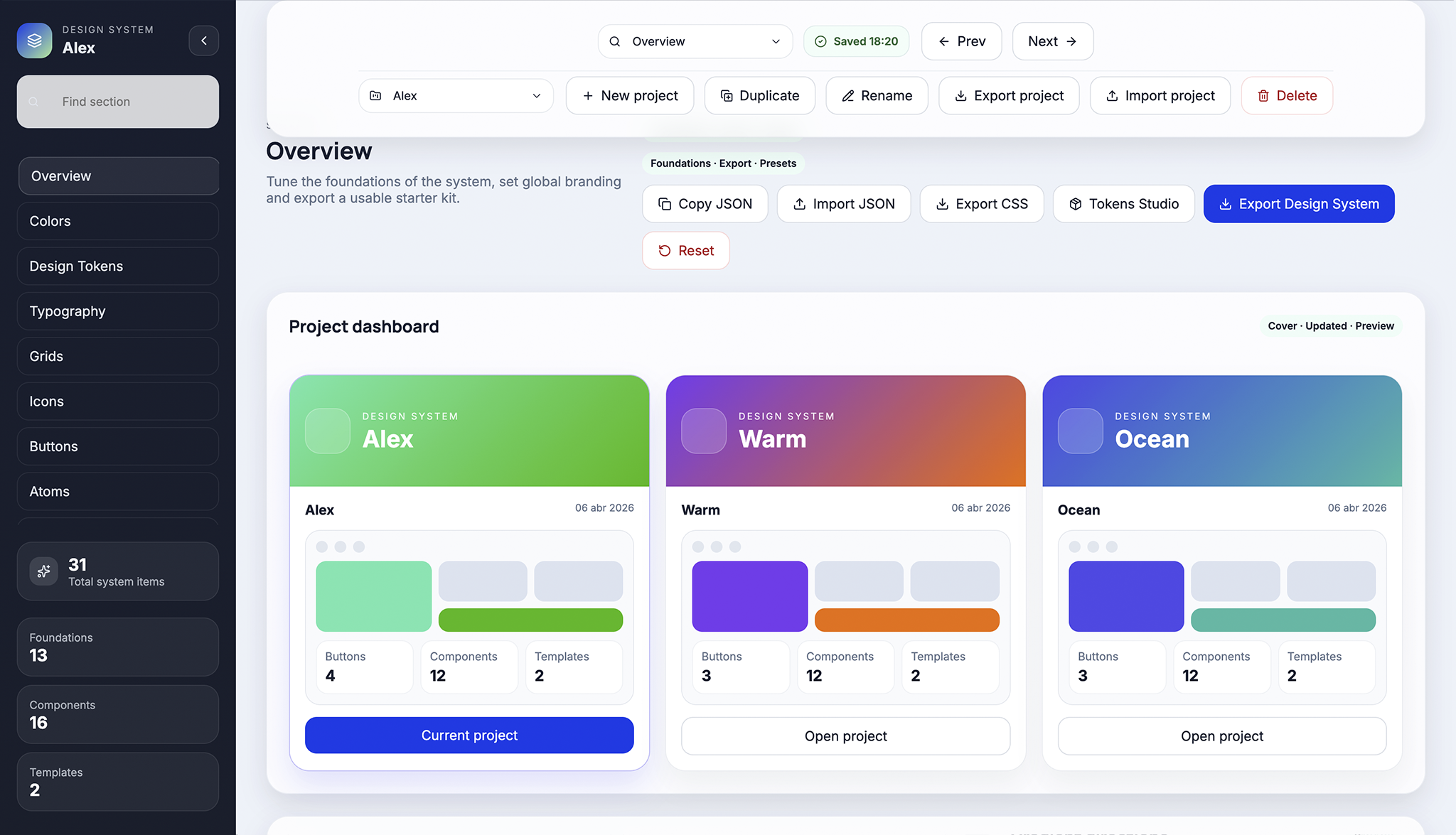Open the Design Tokens section

point(118,266)
